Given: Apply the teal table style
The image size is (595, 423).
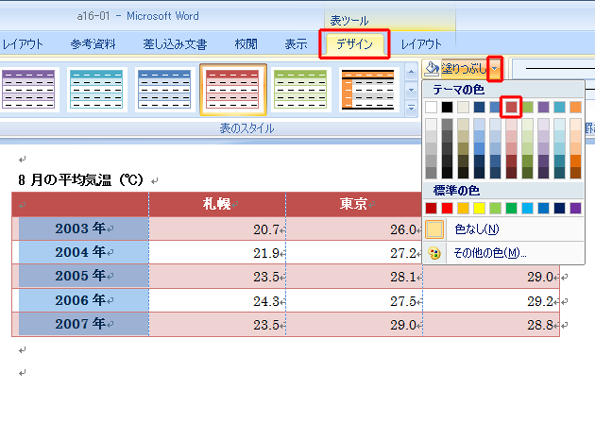Looking at the screenshot, I should [96, 90].
